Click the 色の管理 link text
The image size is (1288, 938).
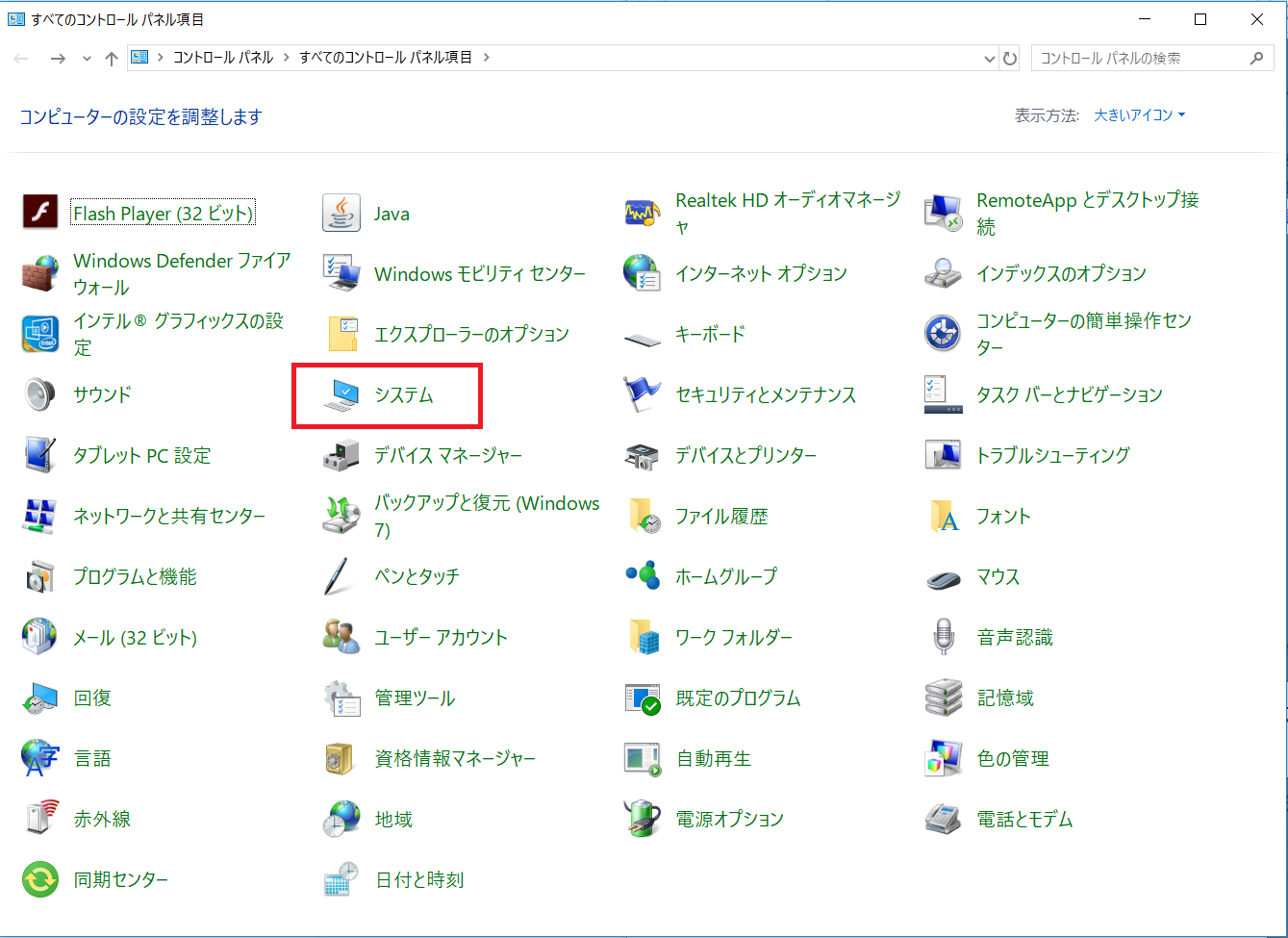[1013, 758]
